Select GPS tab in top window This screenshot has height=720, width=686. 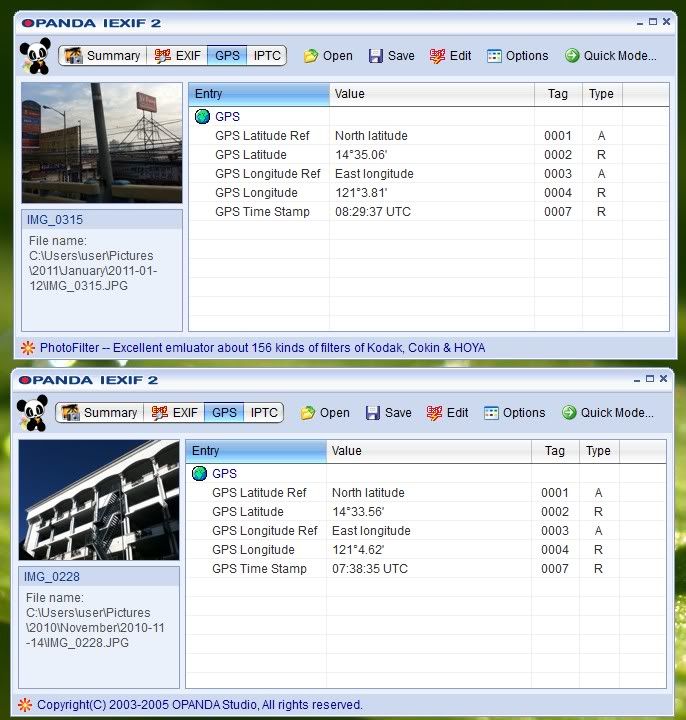227,56
